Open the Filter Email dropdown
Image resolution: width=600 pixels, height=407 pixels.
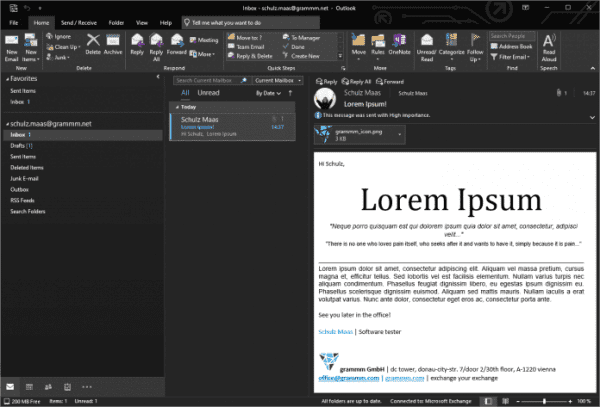point(510,57)
